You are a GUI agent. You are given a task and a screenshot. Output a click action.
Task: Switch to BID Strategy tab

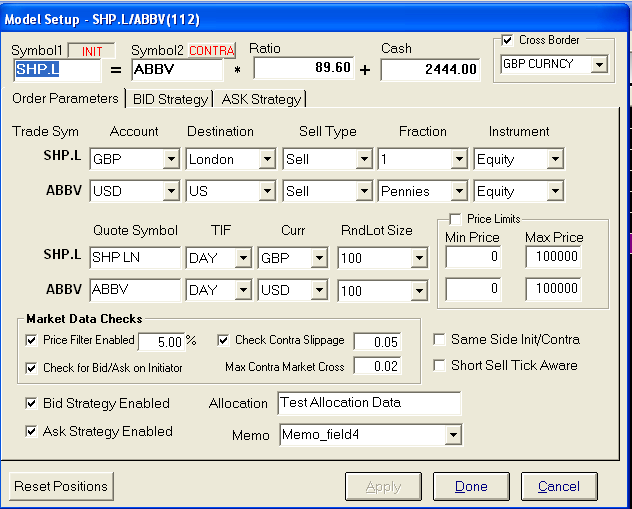click(170, 99)
